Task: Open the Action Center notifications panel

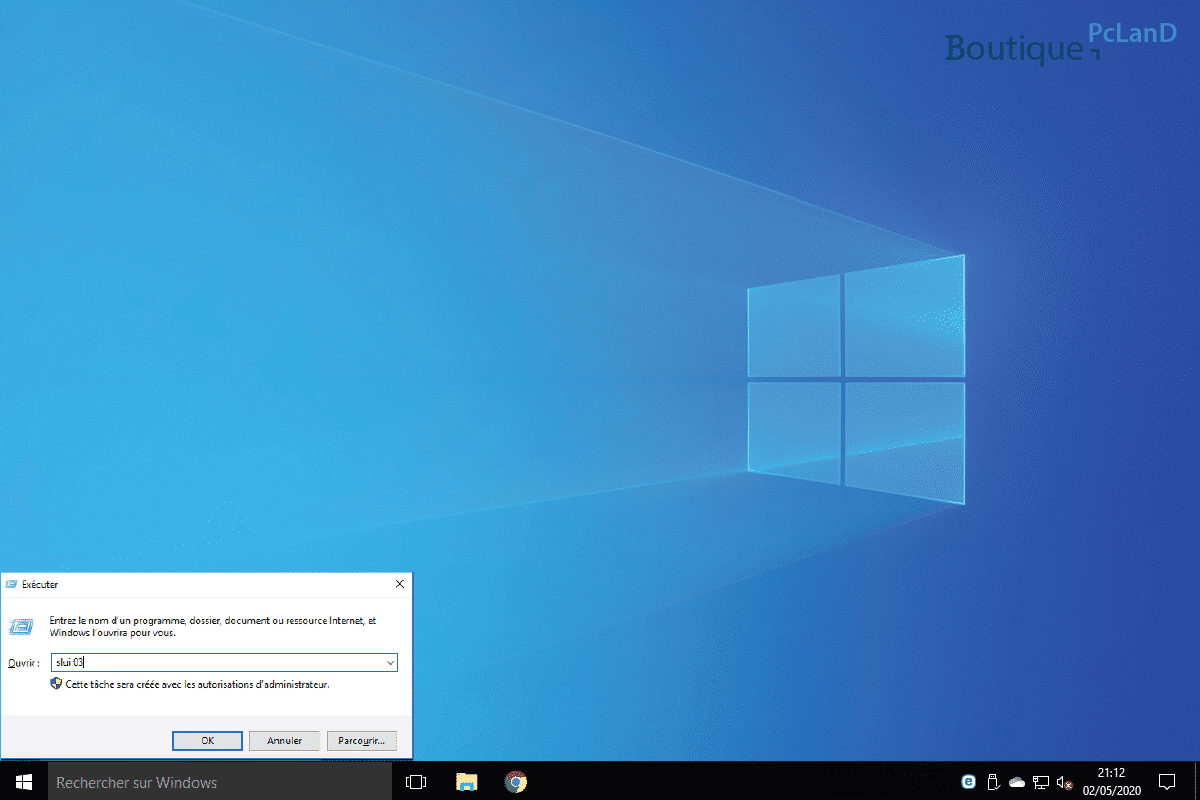Action: click(x=1167, y=782)
